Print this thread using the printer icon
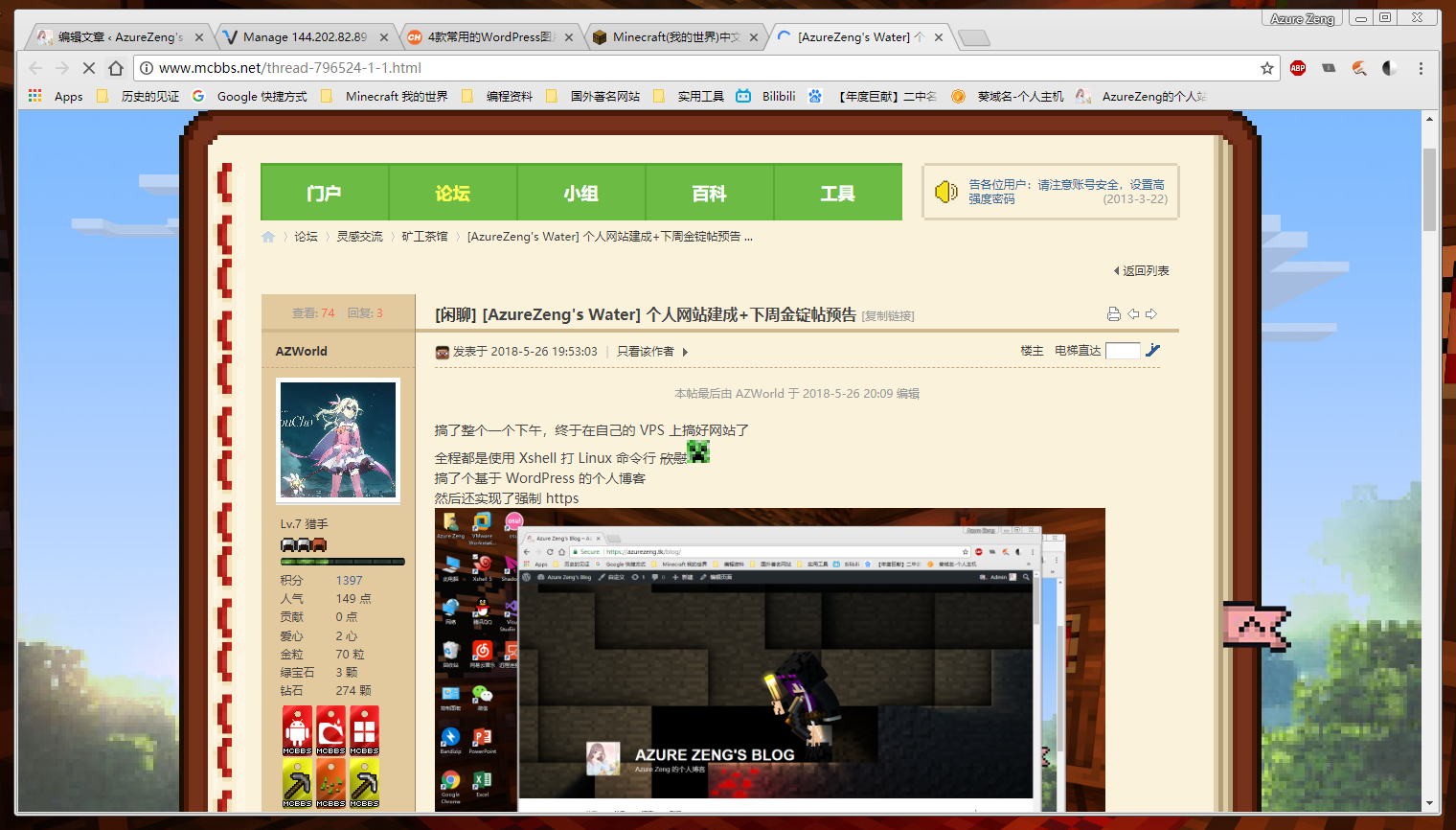Screen dimensions: 1456x830 coord(1113,313)
